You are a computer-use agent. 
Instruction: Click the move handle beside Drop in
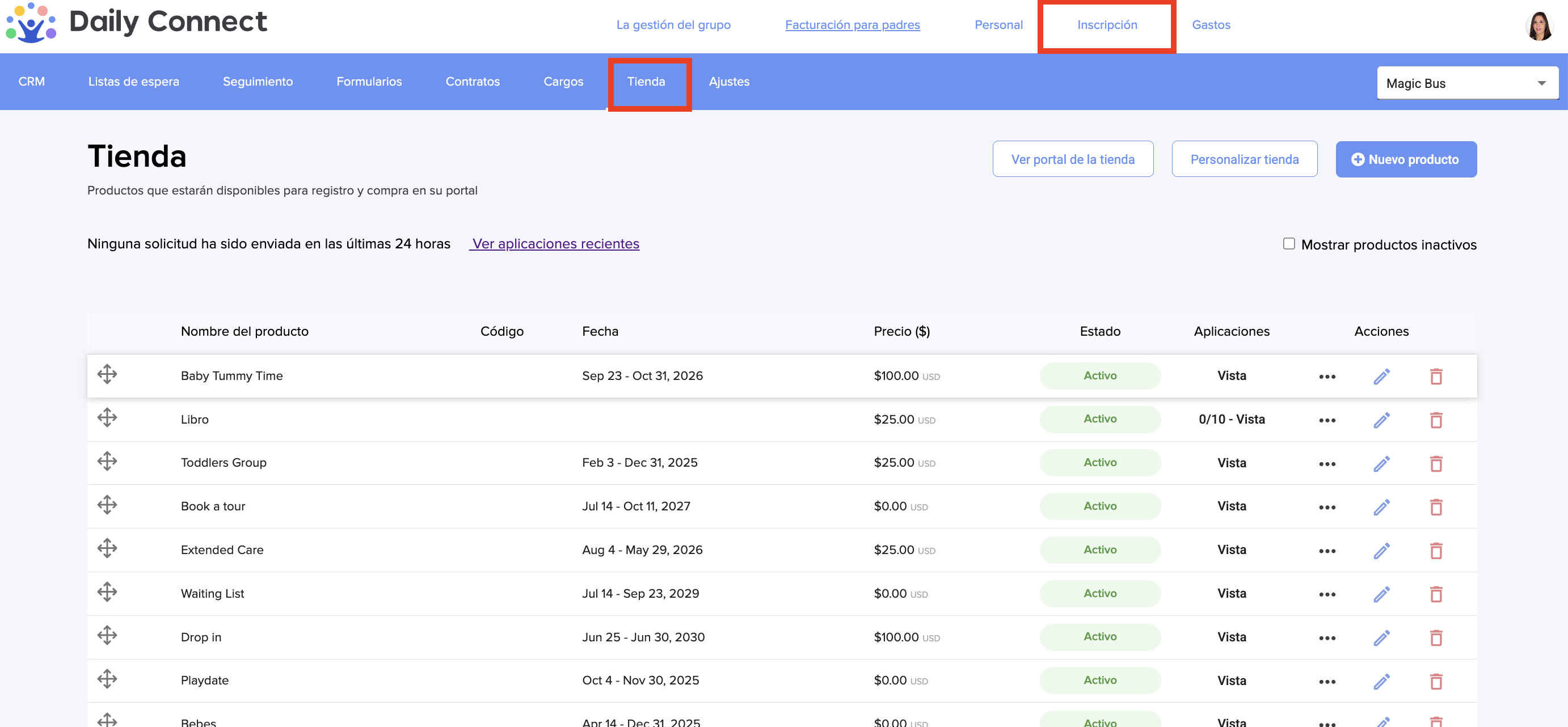107,636
